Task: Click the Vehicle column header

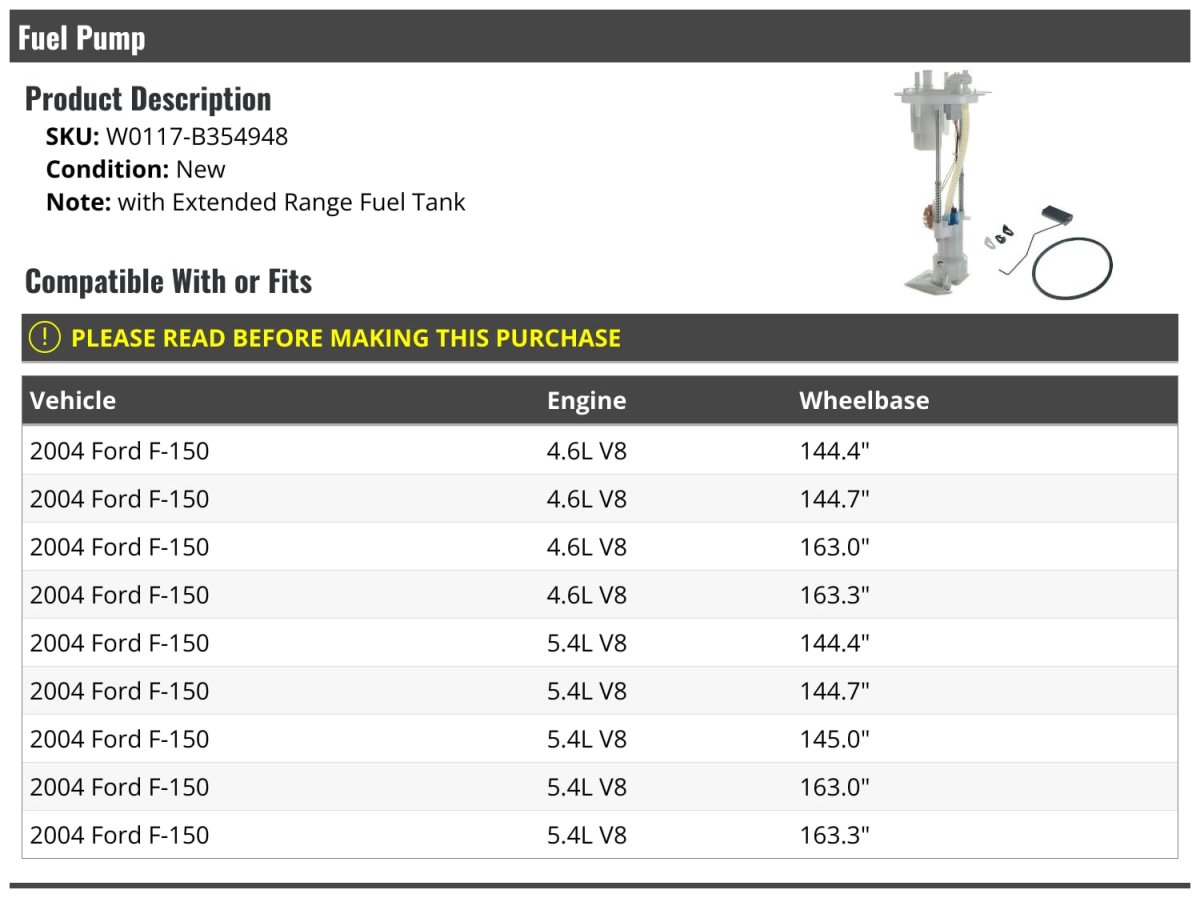Action: 73,401
